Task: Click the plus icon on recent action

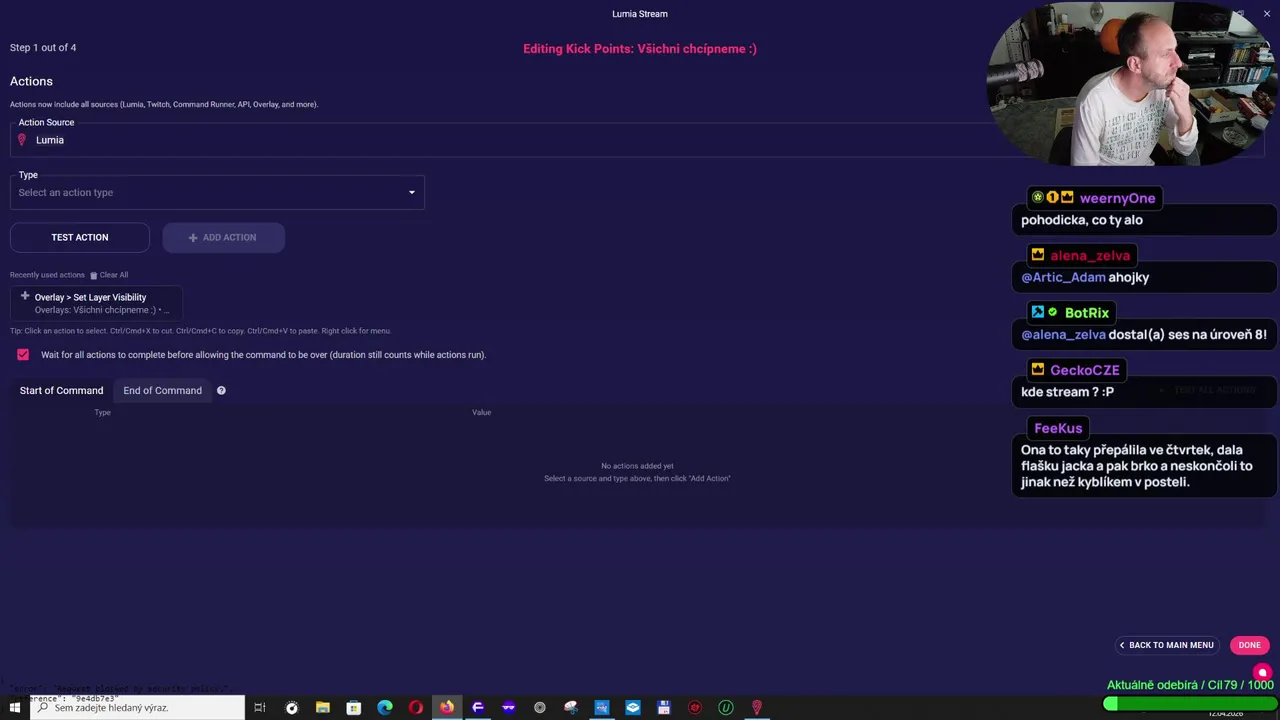Action: click(x=25, y=296)
